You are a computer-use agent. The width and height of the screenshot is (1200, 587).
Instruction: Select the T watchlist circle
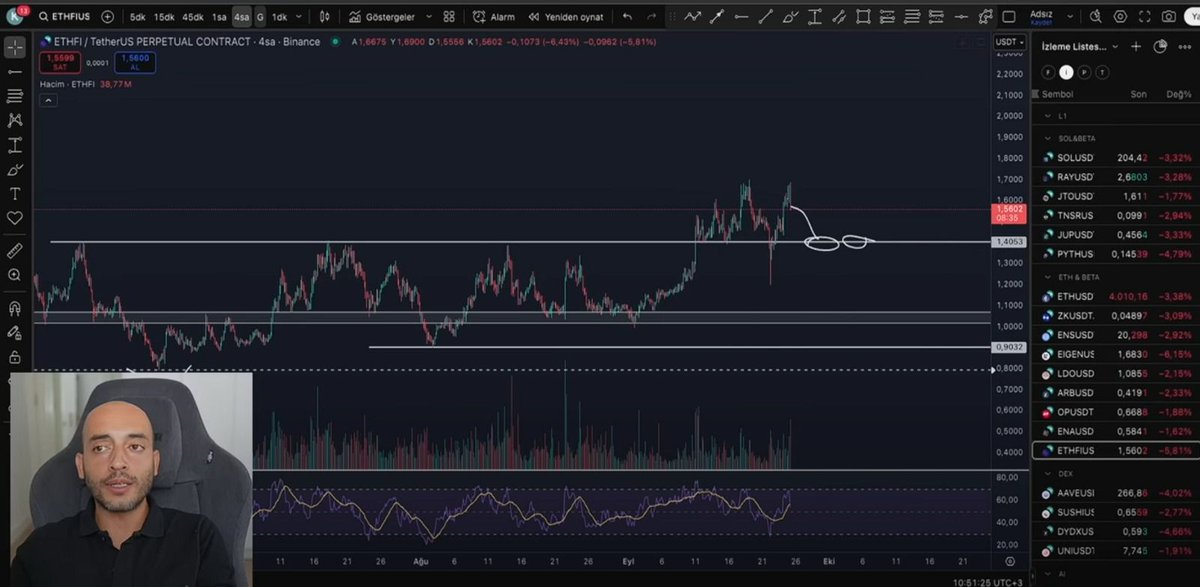pyautogui.click(x=1102, y=72)
